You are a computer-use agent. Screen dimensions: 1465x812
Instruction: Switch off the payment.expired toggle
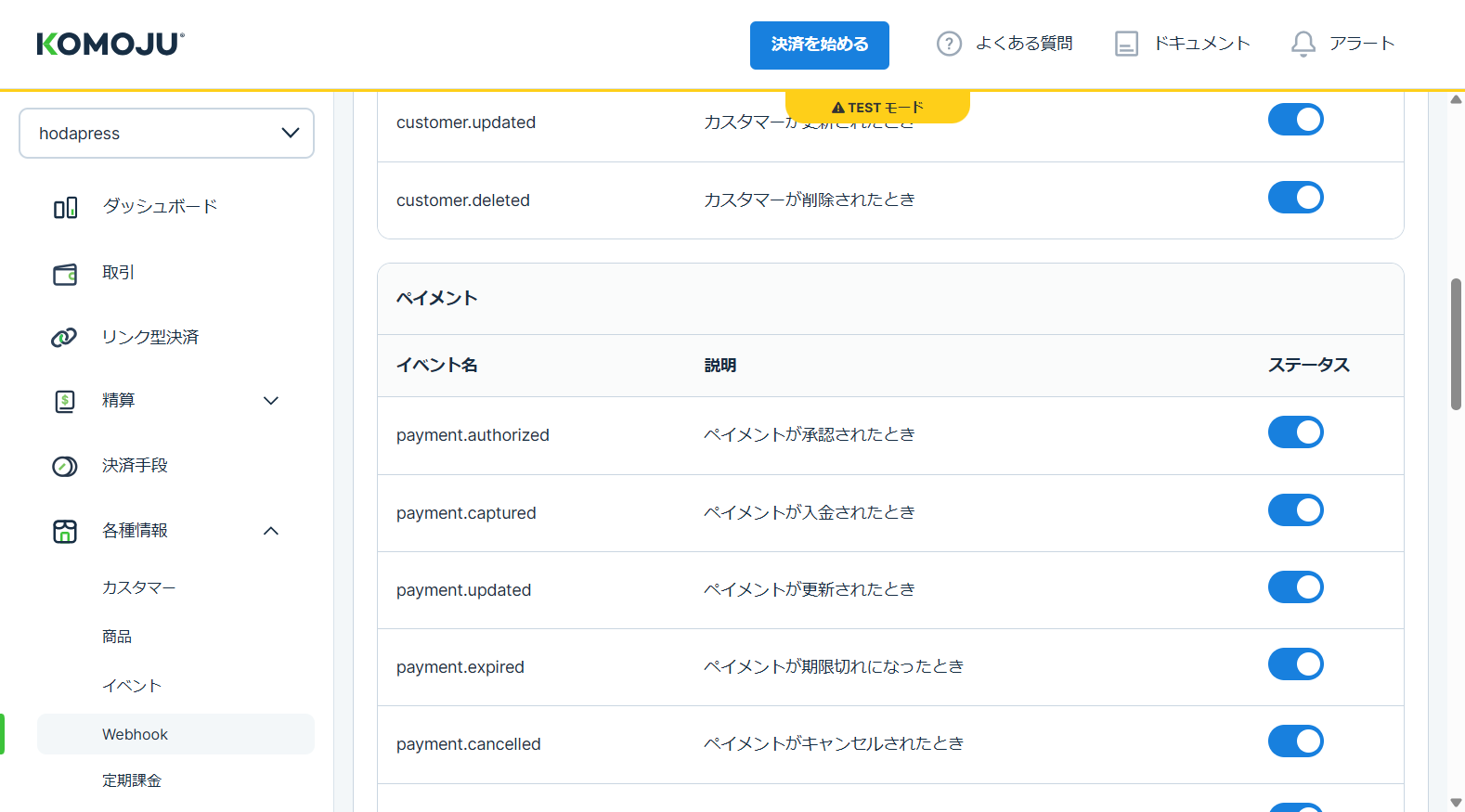(1296, 664)
